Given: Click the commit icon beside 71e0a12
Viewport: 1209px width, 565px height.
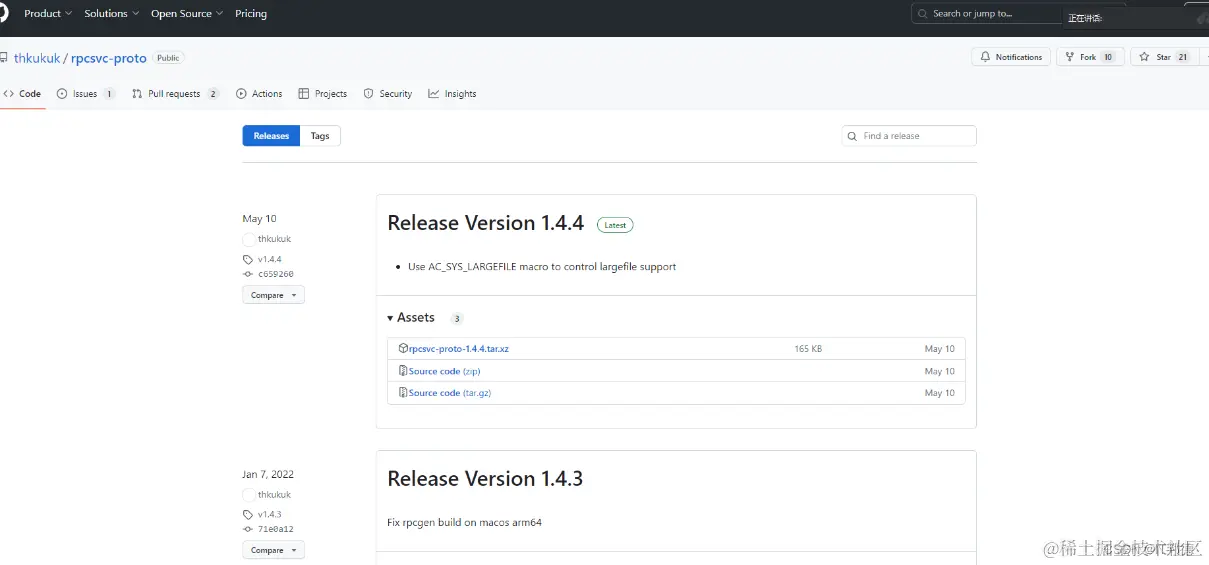Looking at the screenshot, I should (x=248, y=530).
